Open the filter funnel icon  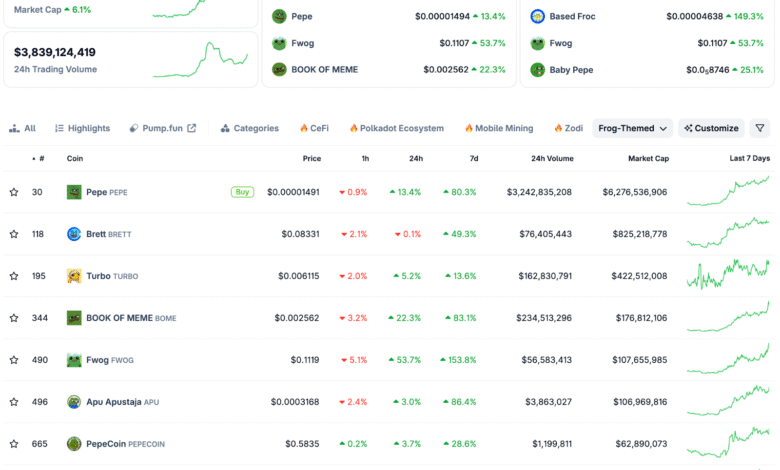click(760, 128)
